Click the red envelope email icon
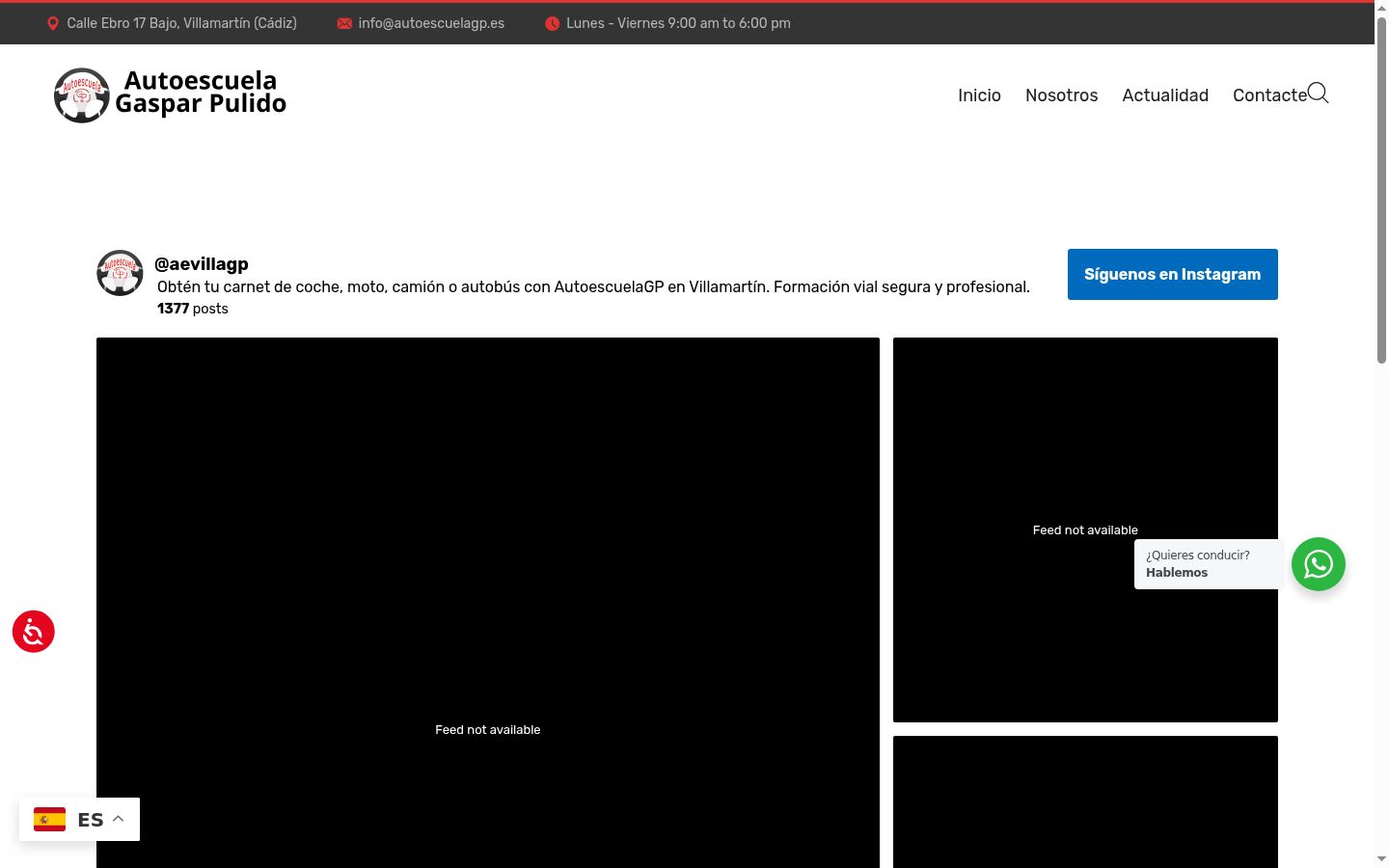 click(344, 24)
